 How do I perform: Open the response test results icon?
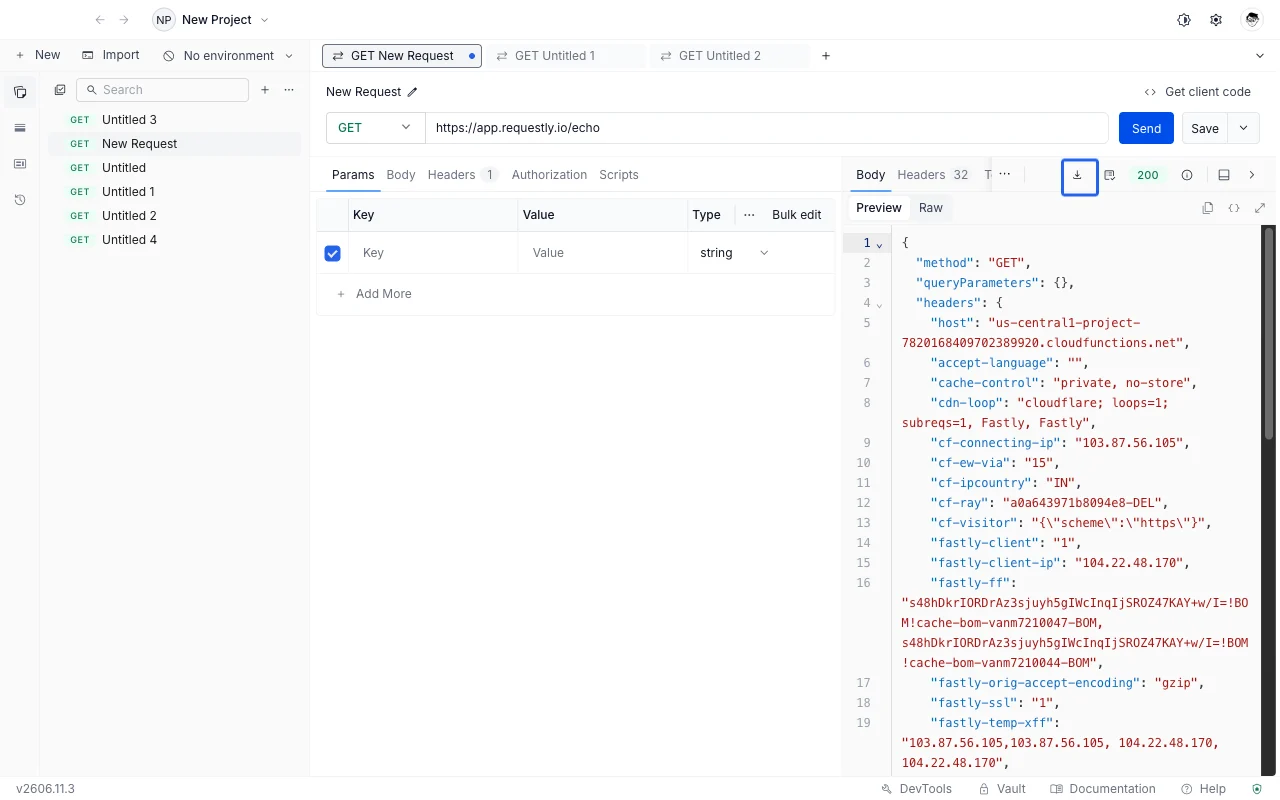click(1110, 175)
